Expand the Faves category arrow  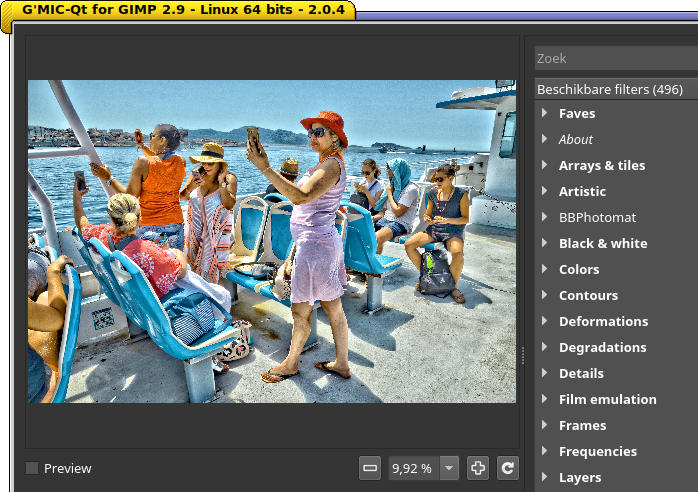point(544,113)
